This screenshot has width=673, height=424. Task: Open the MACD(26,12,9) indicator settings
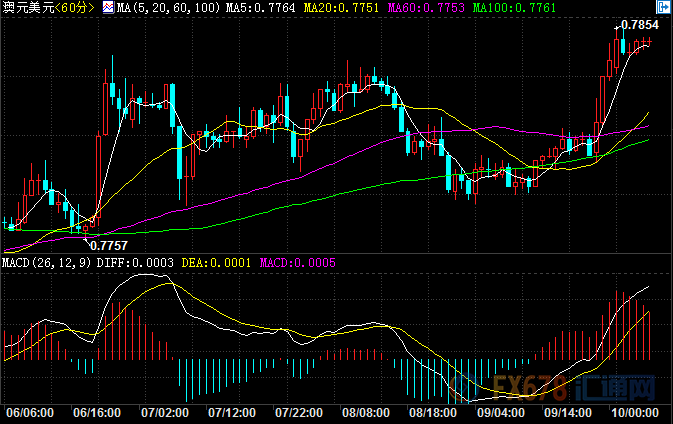pos(45,263)
